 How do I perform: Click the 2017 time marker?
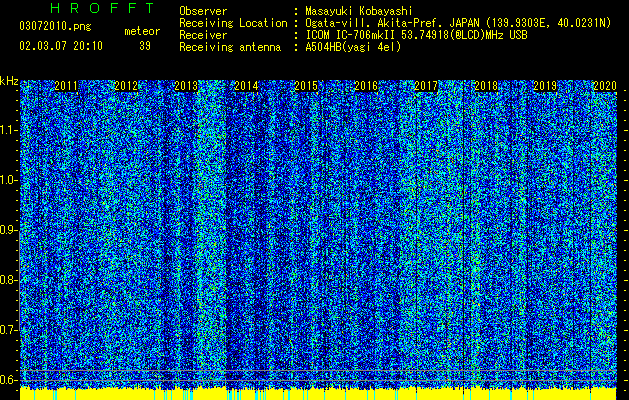click(x=426, y=86)
